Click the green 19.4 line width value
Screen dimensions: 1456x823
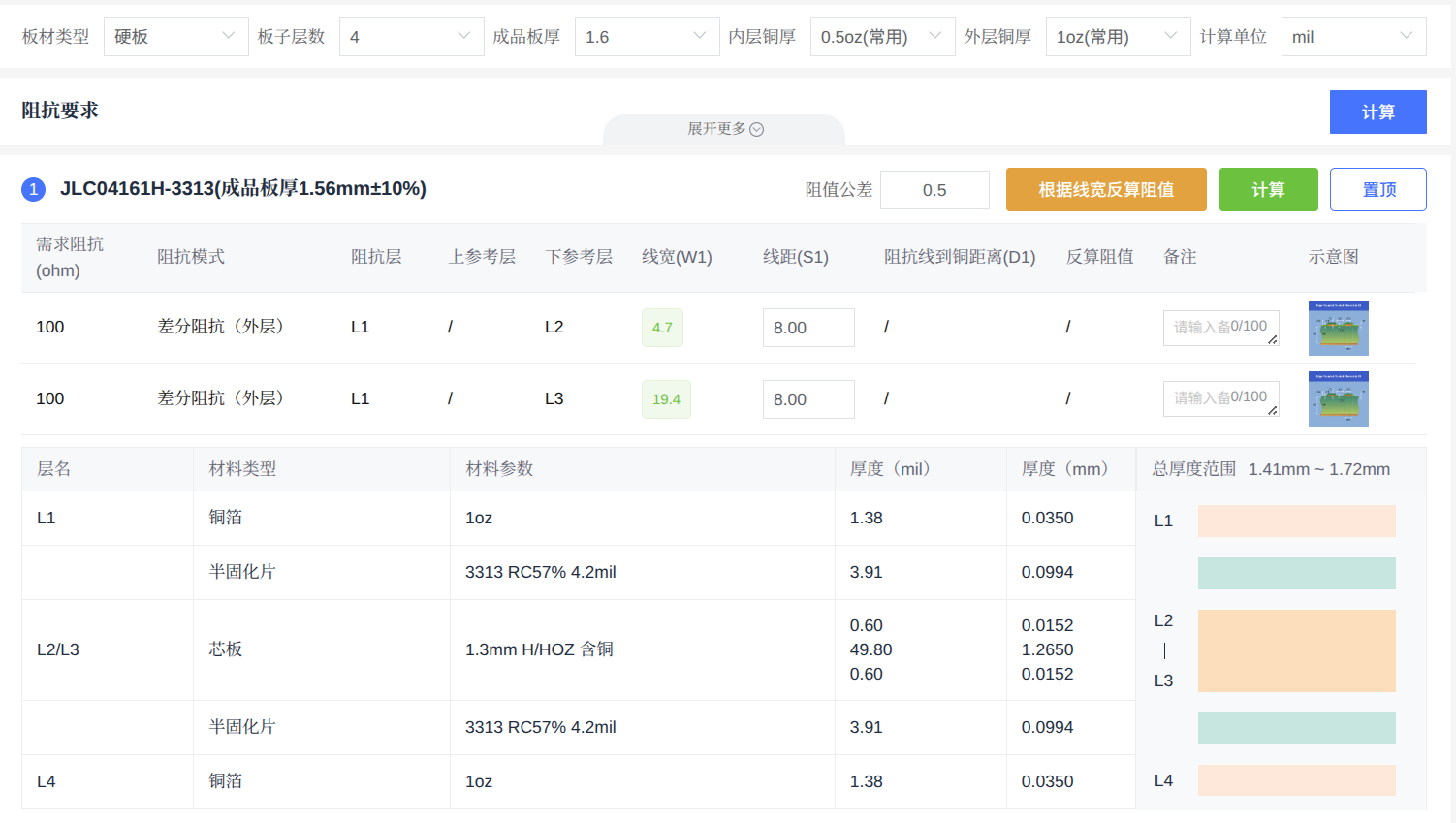666,399
